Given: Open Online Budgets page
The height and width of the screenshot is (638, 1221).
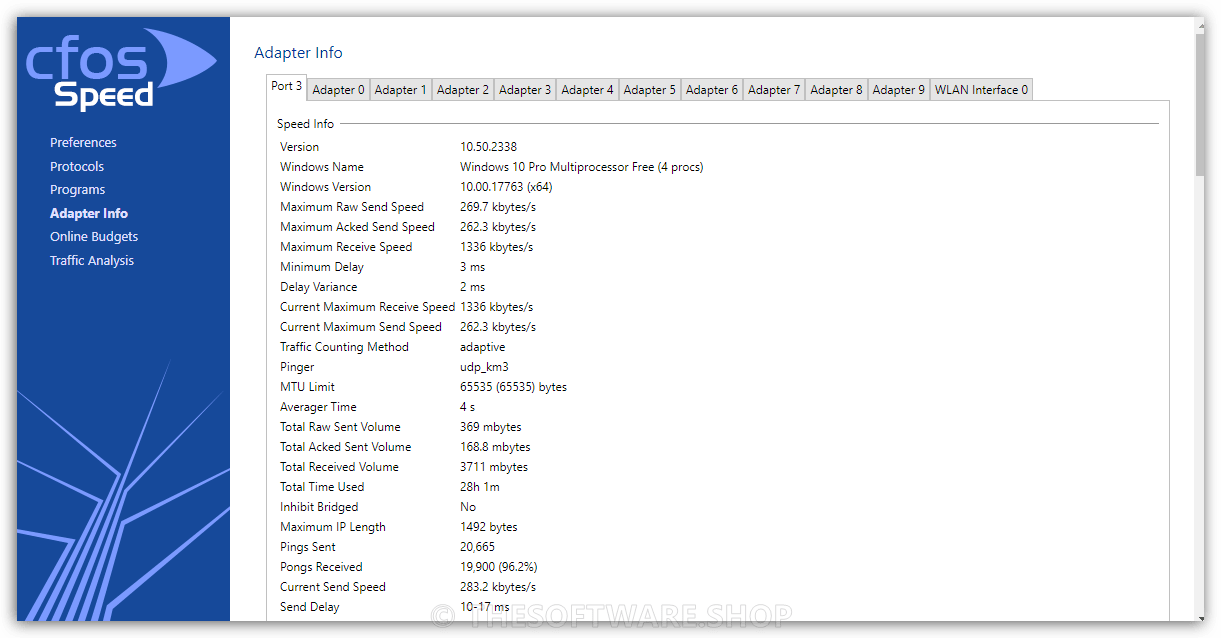Looking at the screenshot, I should [94, 237].
